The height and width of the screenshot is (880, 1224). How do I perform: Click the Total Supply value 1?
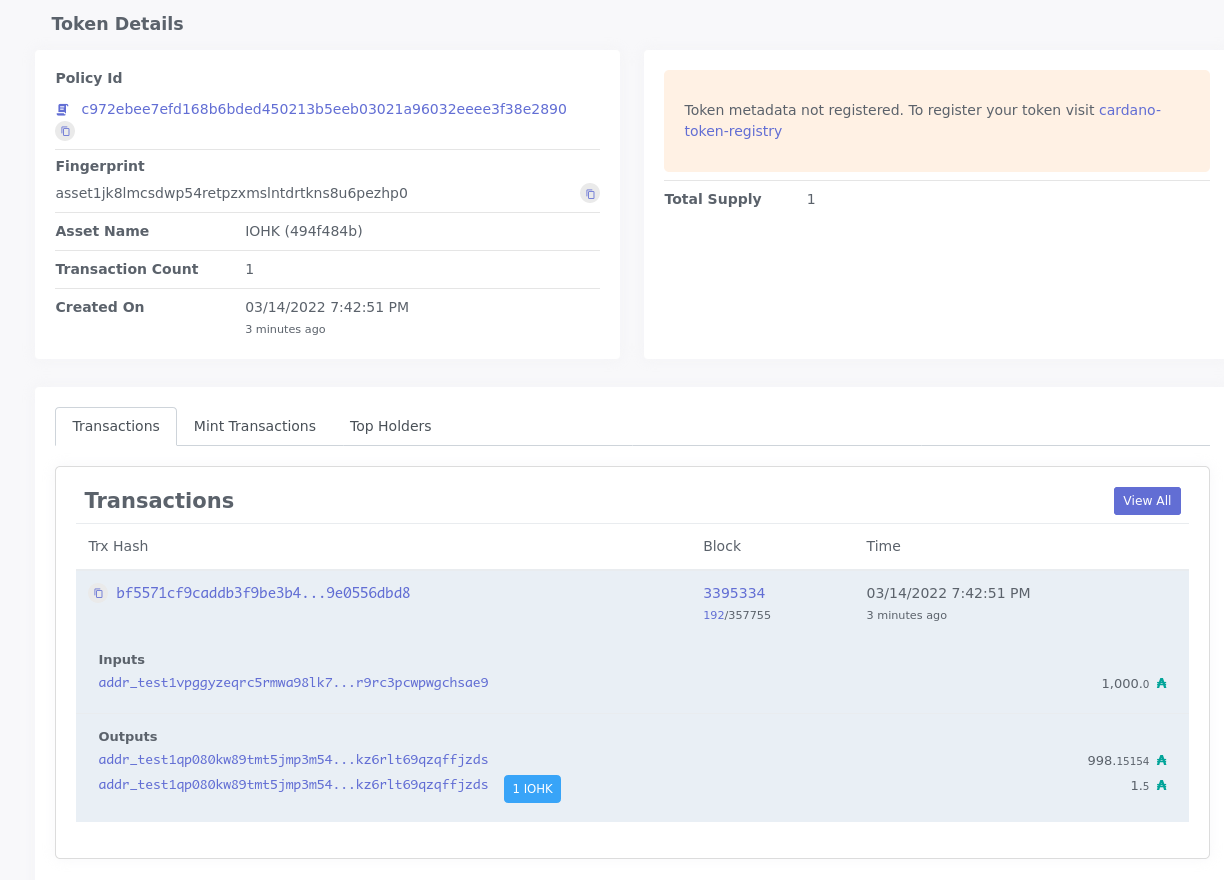[x=811, y=199]
